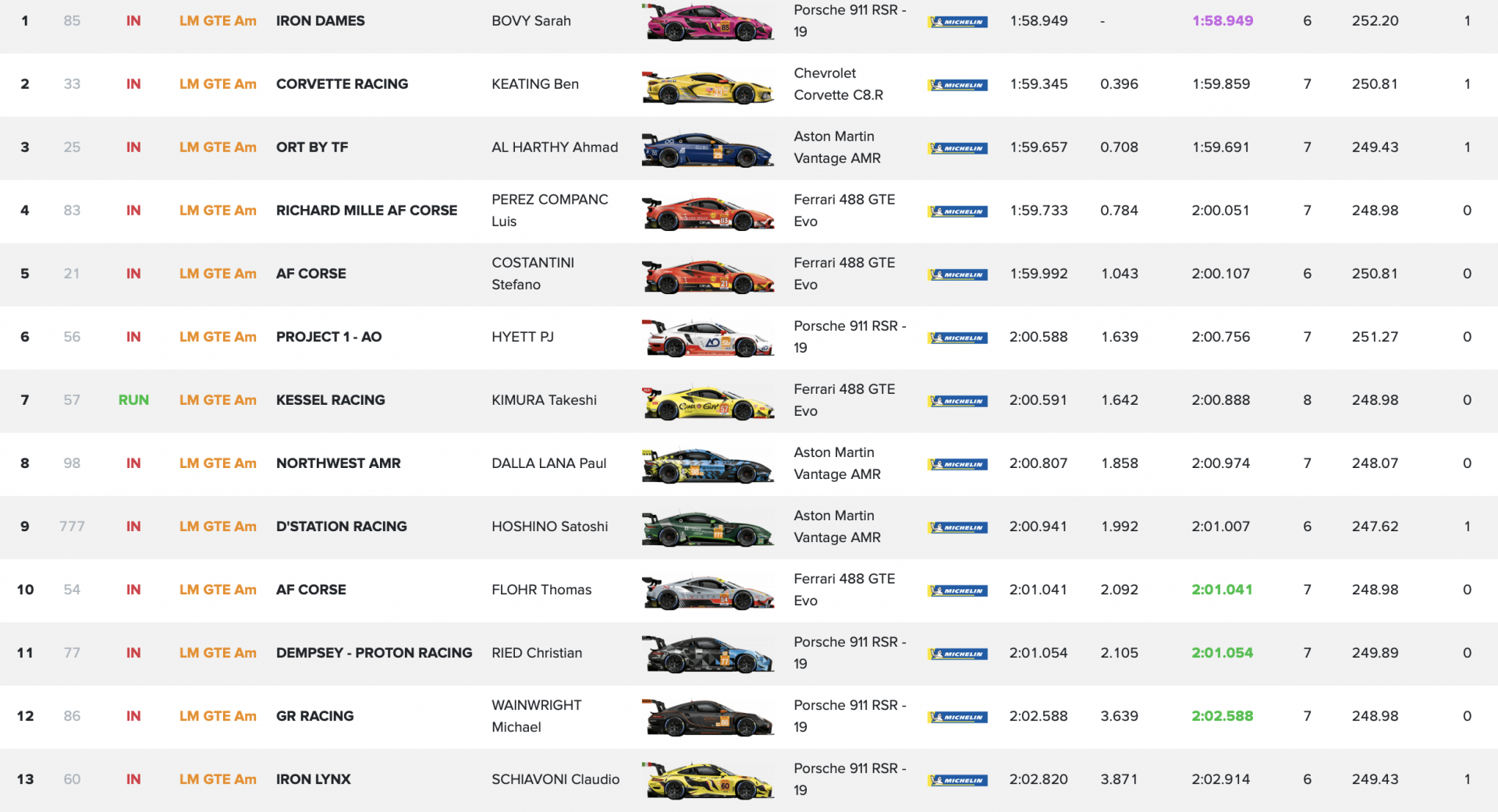Click driver name KEATING Ben
Viewport: 1498px width, 812px height.
[535, 84]
